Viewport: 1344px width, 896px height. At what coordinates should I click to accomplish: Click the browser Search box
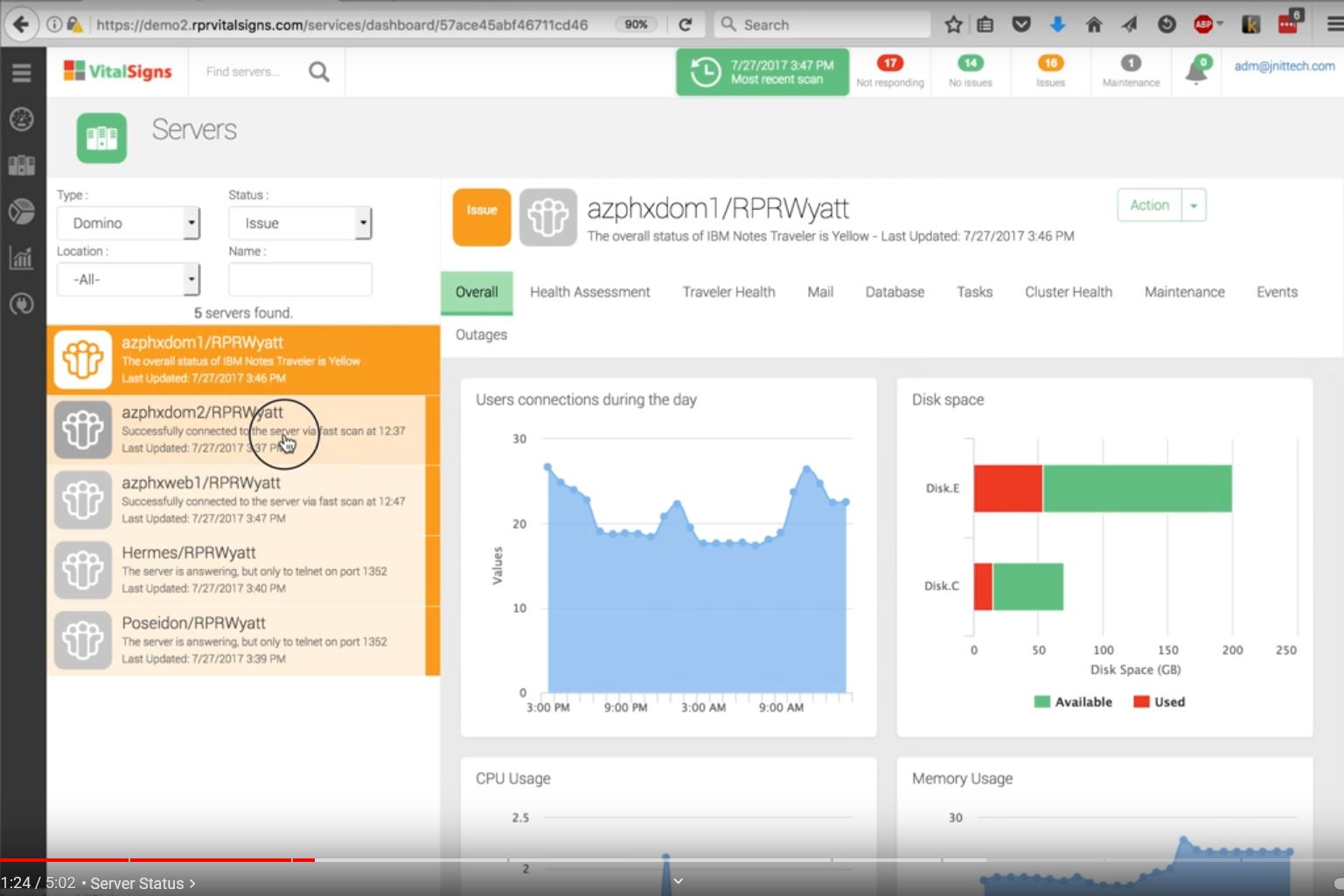click(x=822, y=24)
